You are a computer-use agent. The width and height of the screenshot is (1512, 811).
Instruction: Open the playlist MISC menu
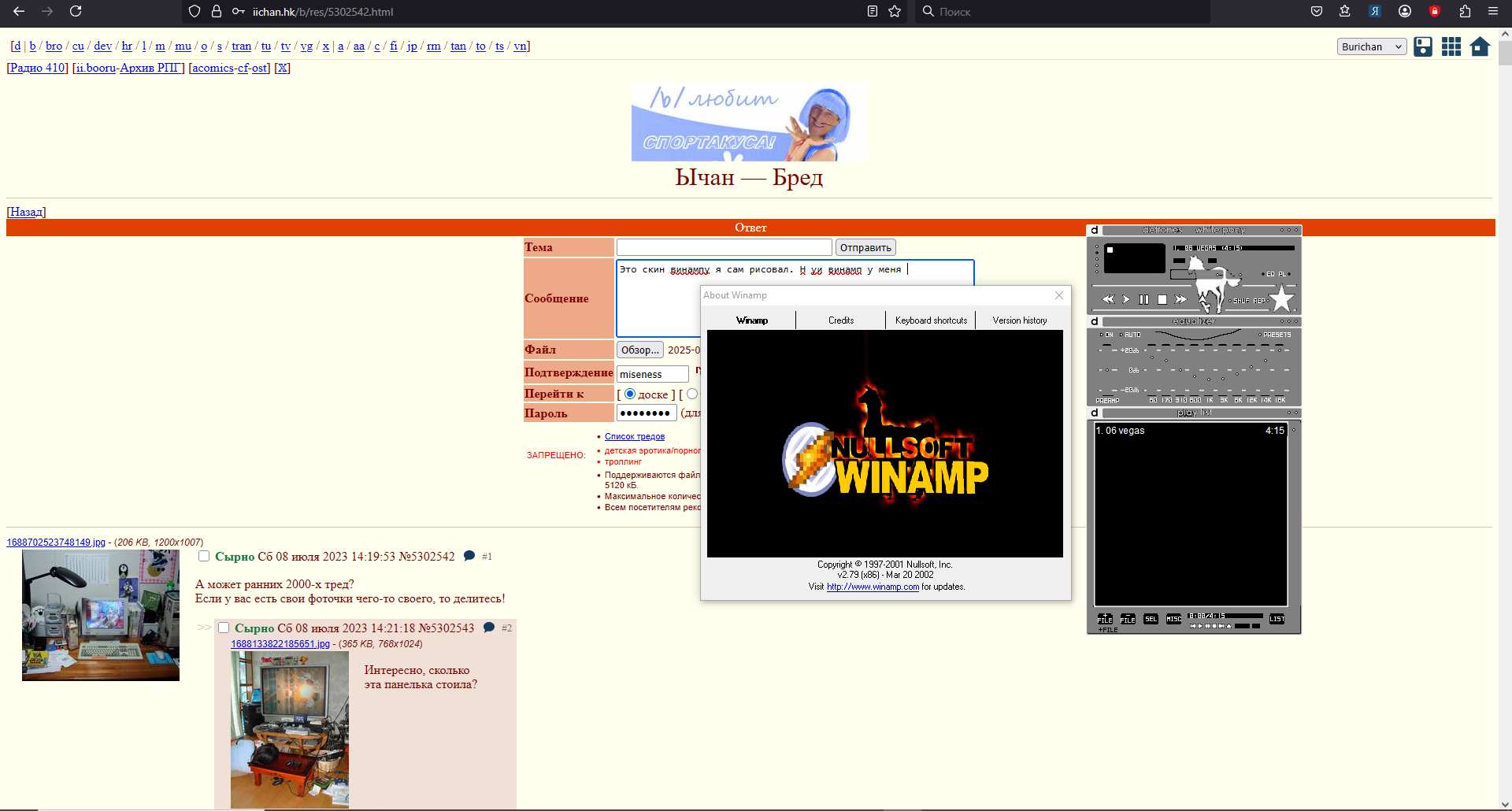point(1173,619)
